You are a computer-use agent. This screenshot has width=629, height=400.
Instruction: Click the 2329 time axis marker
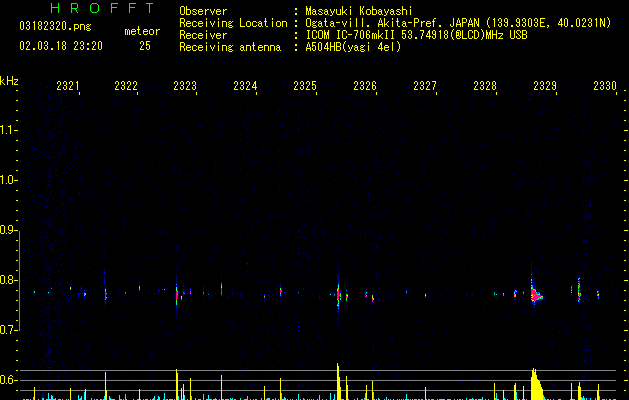click(x=545, y=85)
